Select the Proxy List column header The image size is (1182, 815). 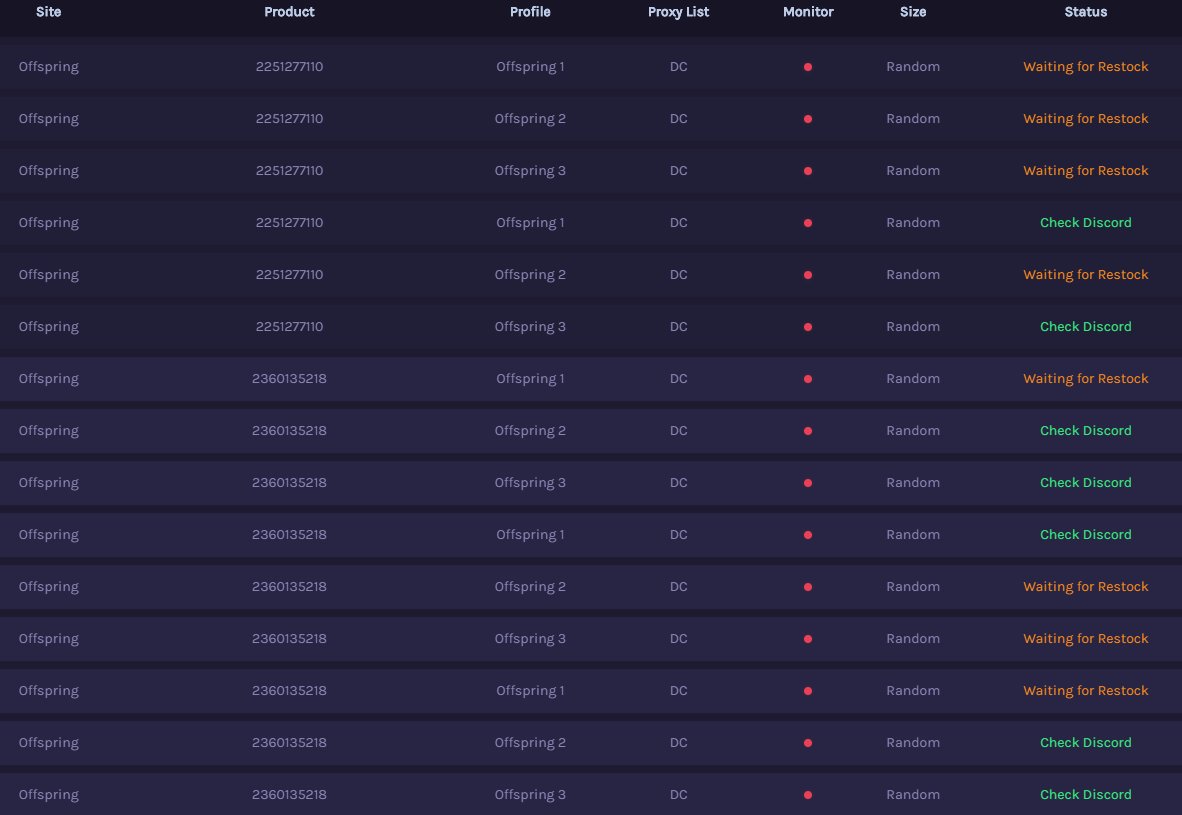678,12
